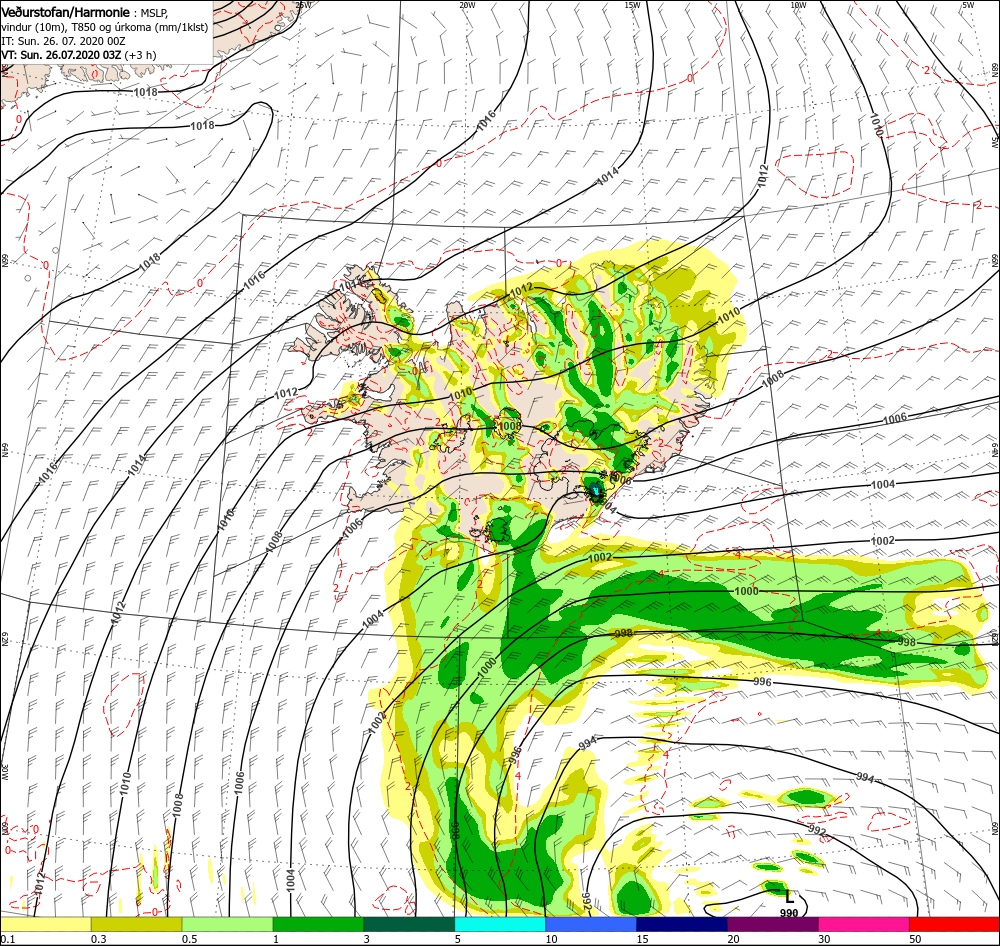Click the '3' legend scale value
The image size is (1000, 946).
coord(367,940)
